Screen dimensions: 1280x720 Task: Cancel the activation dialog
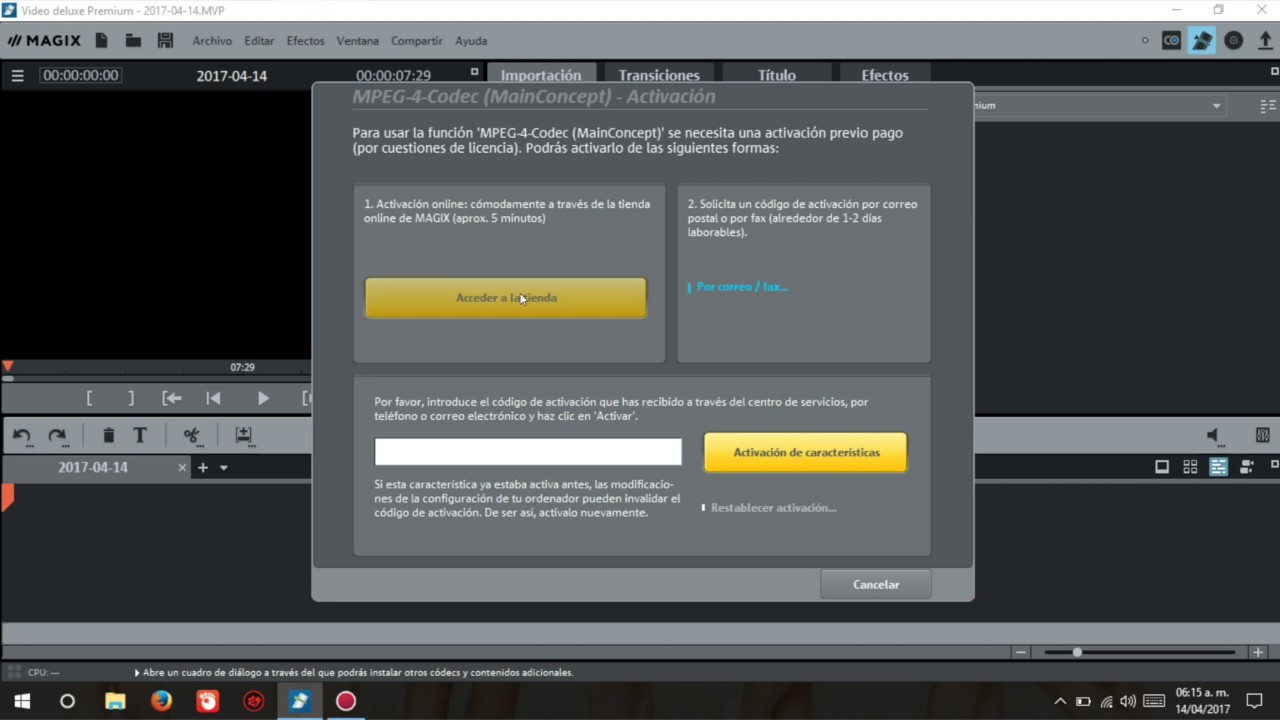[876, 585]
